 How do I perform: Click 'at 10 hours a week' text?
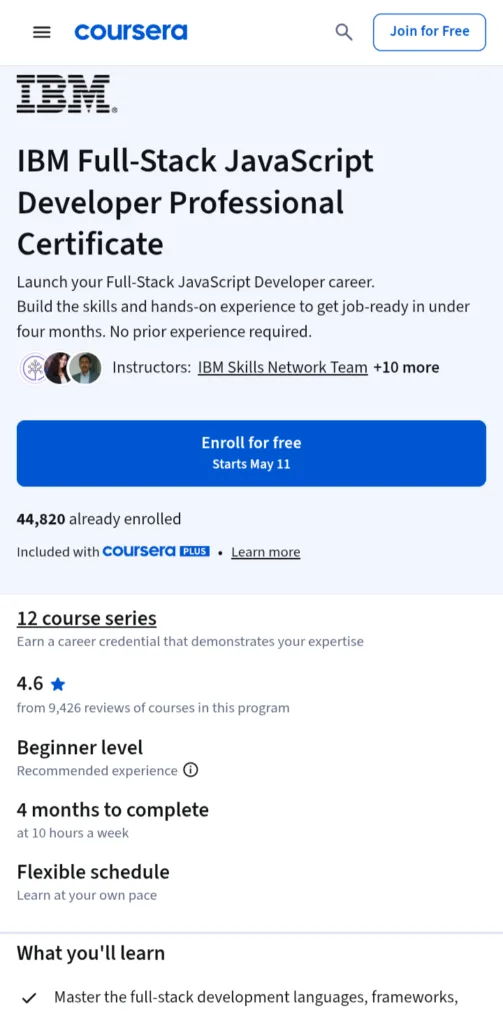point(73,833)
